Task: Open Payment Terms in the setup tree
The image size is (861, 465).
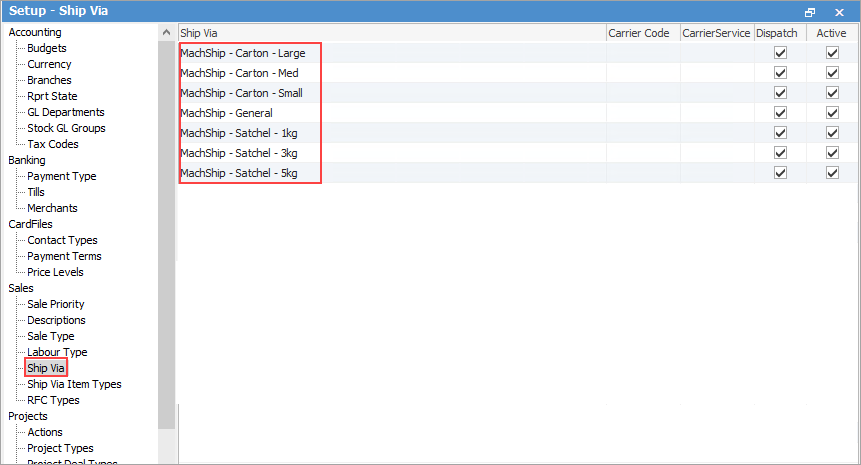Action: click(x=64, y=256)
